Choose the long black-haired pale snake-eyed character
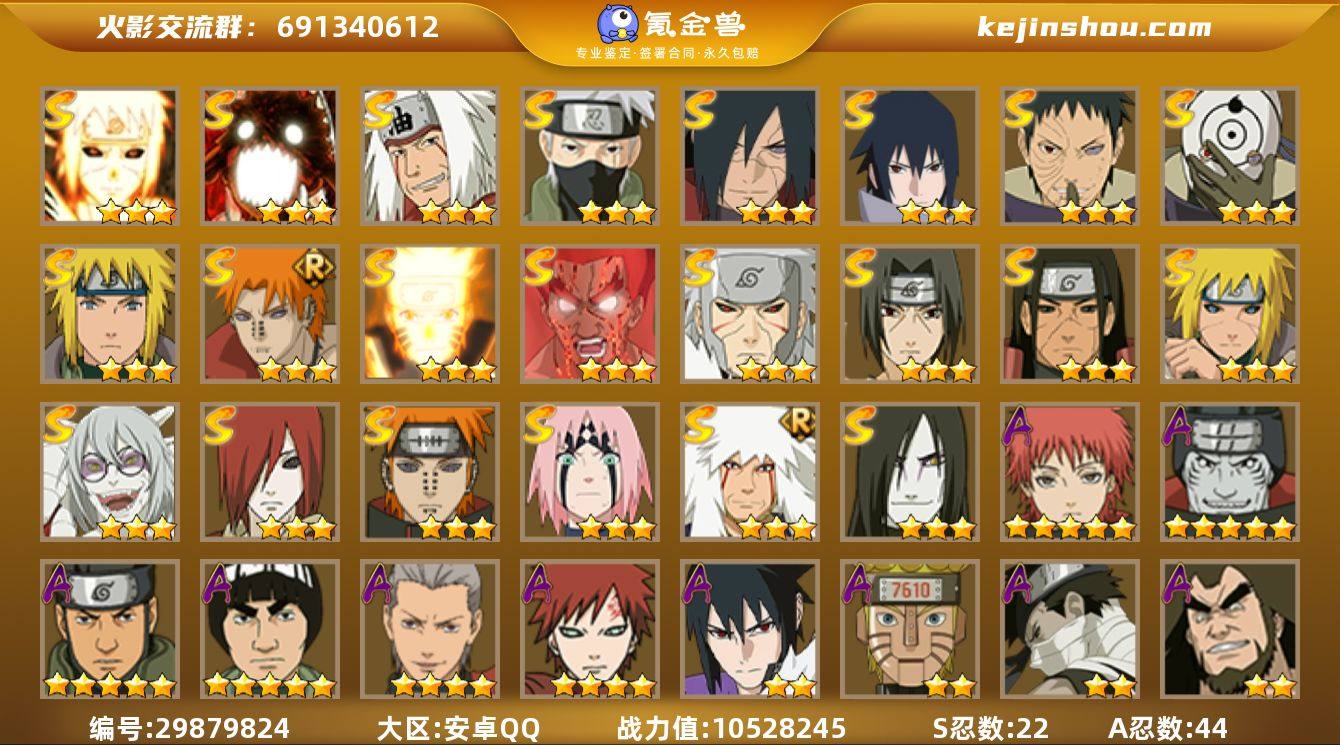The width and height of the screenshot is (1340, 745). tap(909, 471)
